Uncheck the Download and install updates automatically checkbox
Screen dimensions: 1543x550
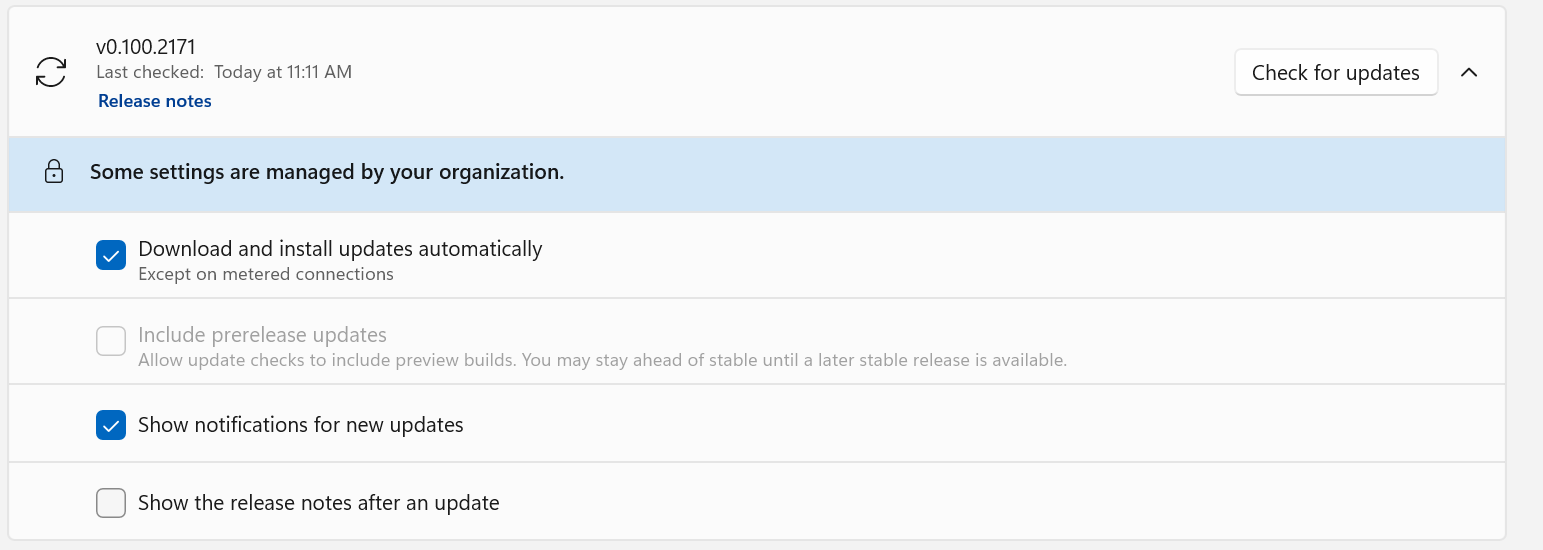coord(111,256)
